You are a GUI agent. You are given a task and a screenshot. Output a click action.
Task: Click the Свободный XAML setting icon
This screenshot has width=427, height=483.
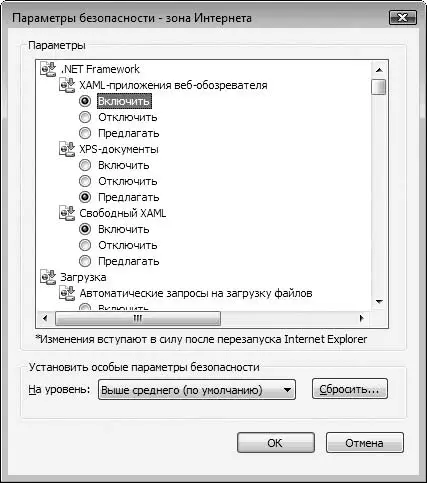(67, 213)
